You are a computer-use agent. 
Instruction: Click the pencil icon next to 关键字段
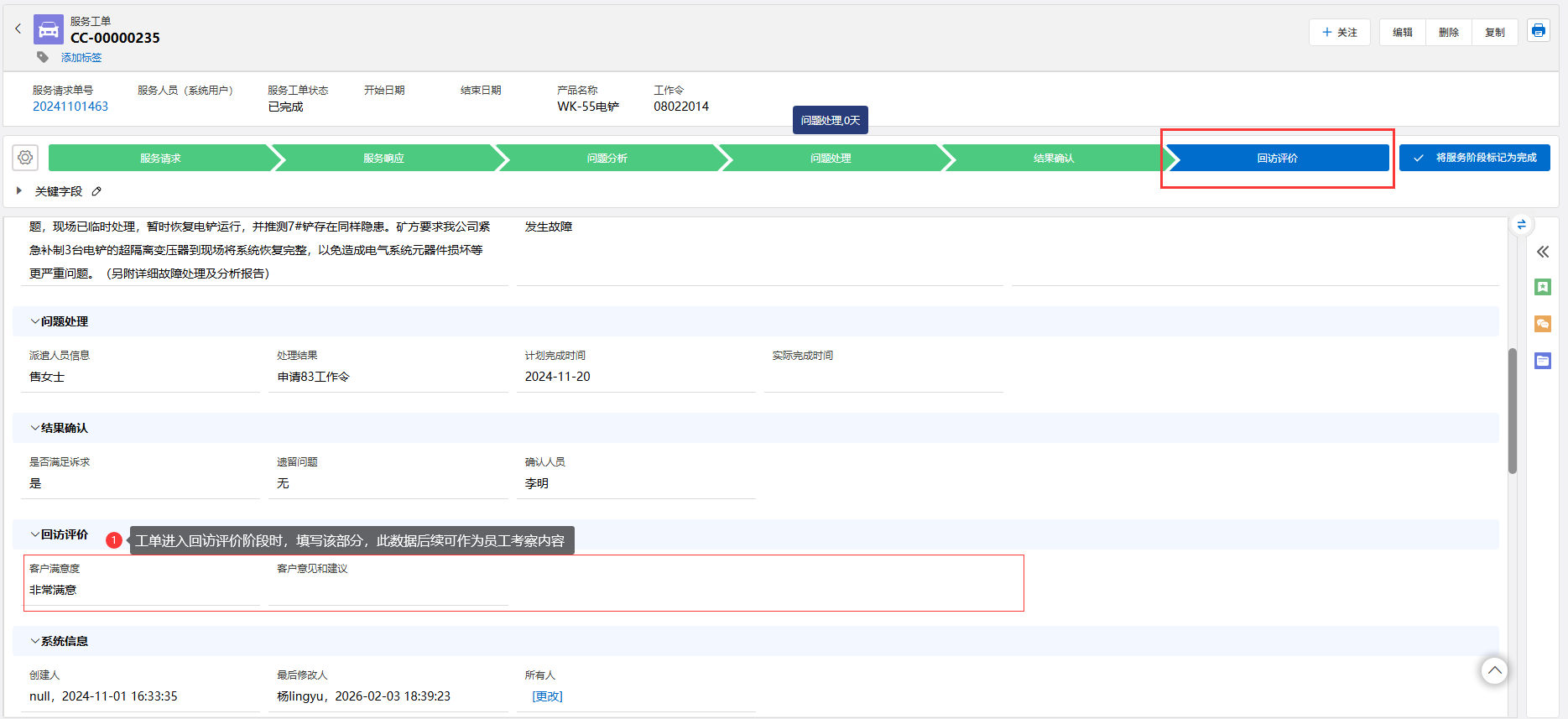click(x=96, y=191)
